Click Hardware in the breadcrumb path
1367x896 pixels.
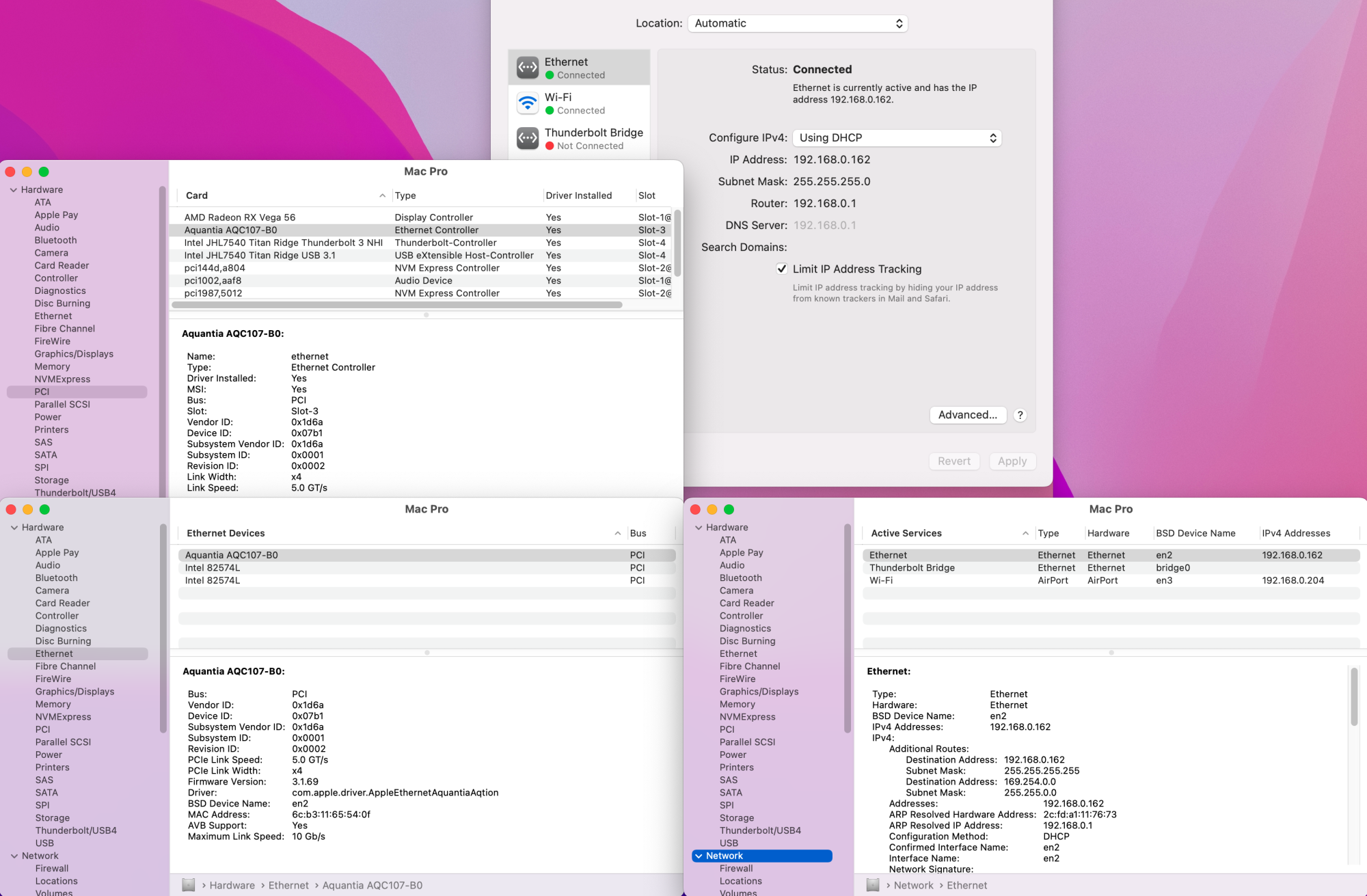[x=232, y=885]
